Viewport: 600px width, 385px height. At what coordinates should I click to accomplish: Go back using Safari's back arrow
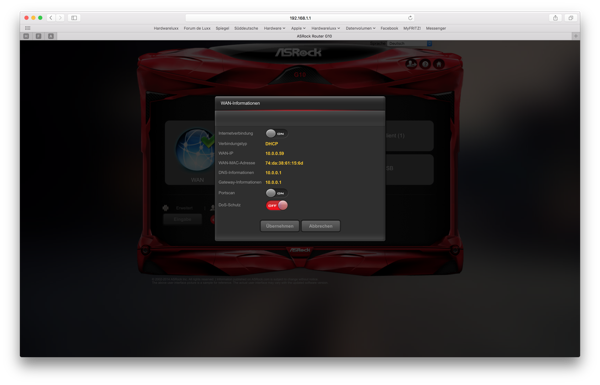pos(51,18)
